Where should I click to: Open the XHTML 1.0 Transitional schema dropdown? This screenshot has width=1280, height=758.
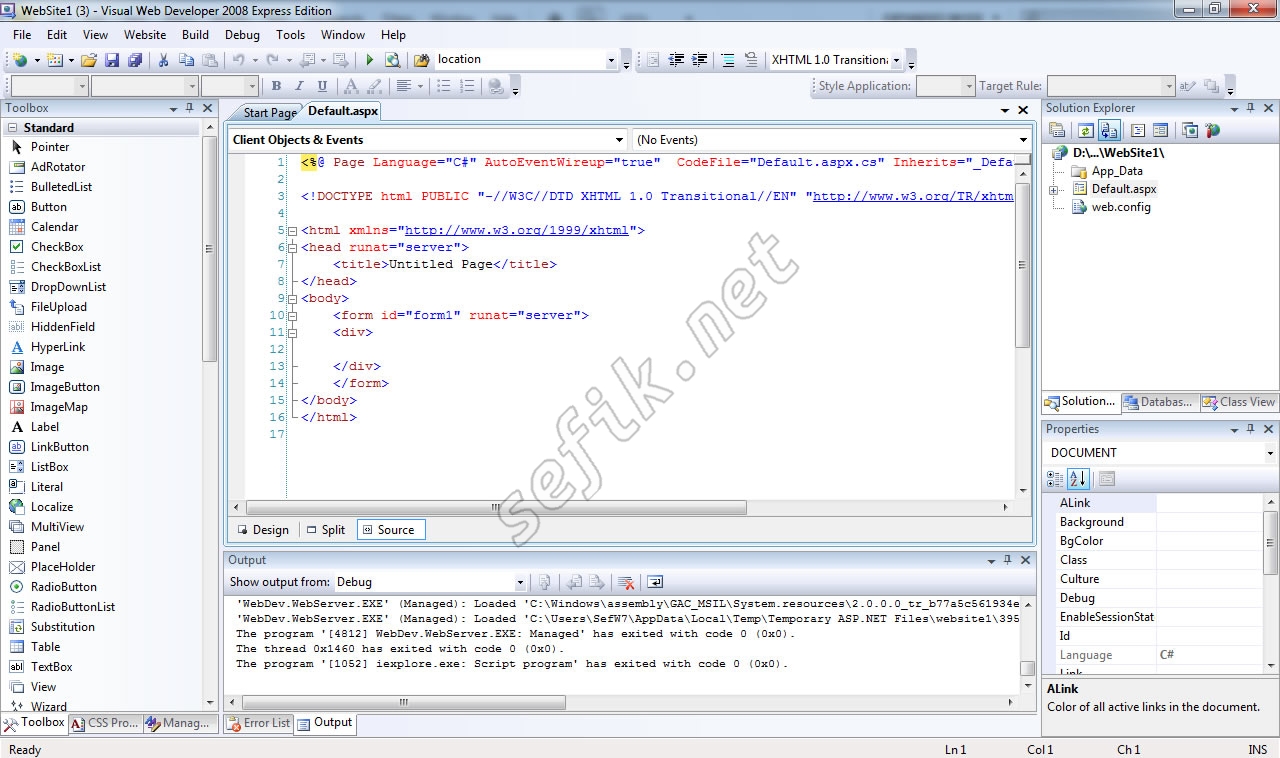[896, 60]
